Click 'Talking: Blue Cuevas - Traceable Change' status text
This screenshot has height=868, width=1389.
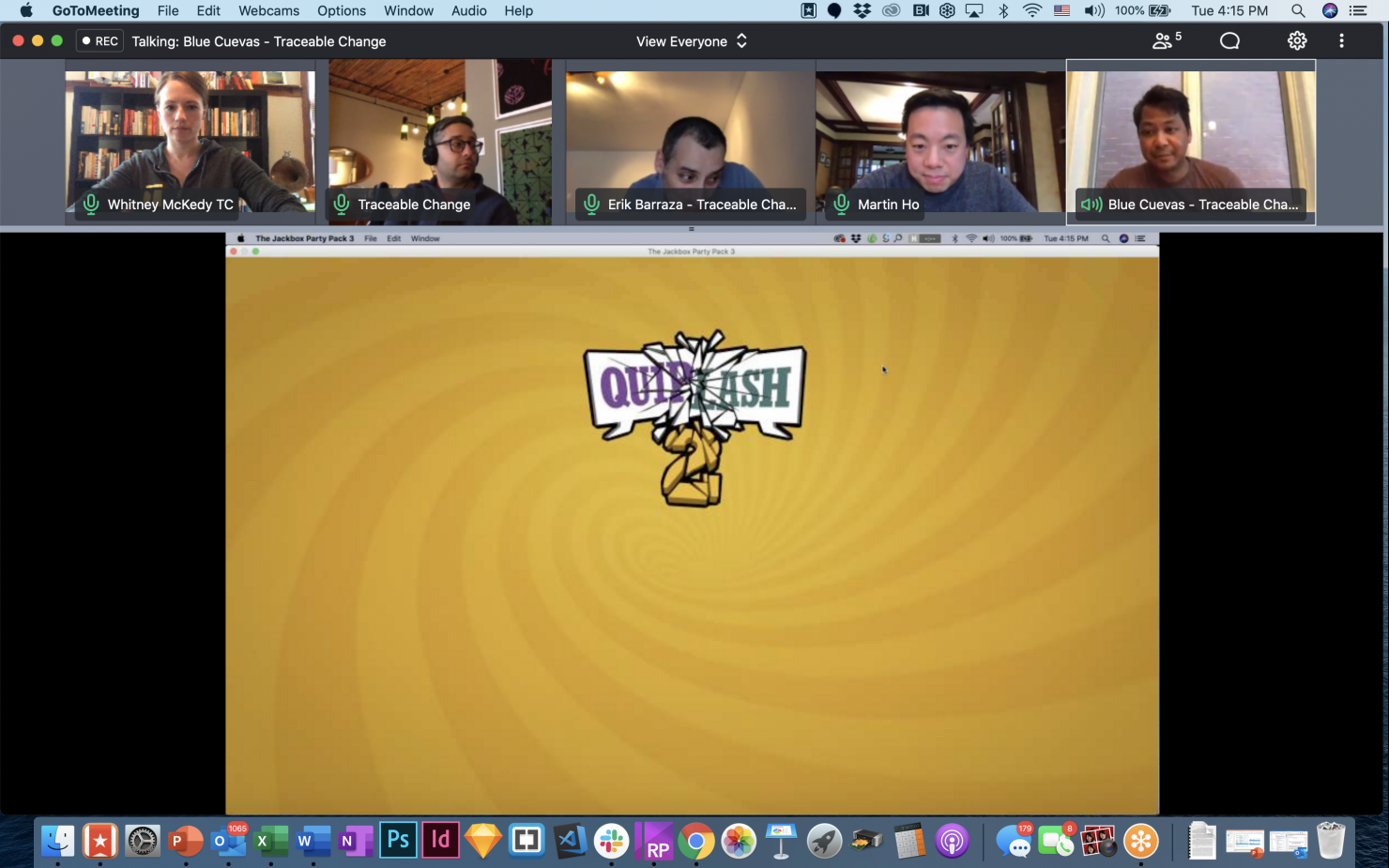[x=259, y=41]
